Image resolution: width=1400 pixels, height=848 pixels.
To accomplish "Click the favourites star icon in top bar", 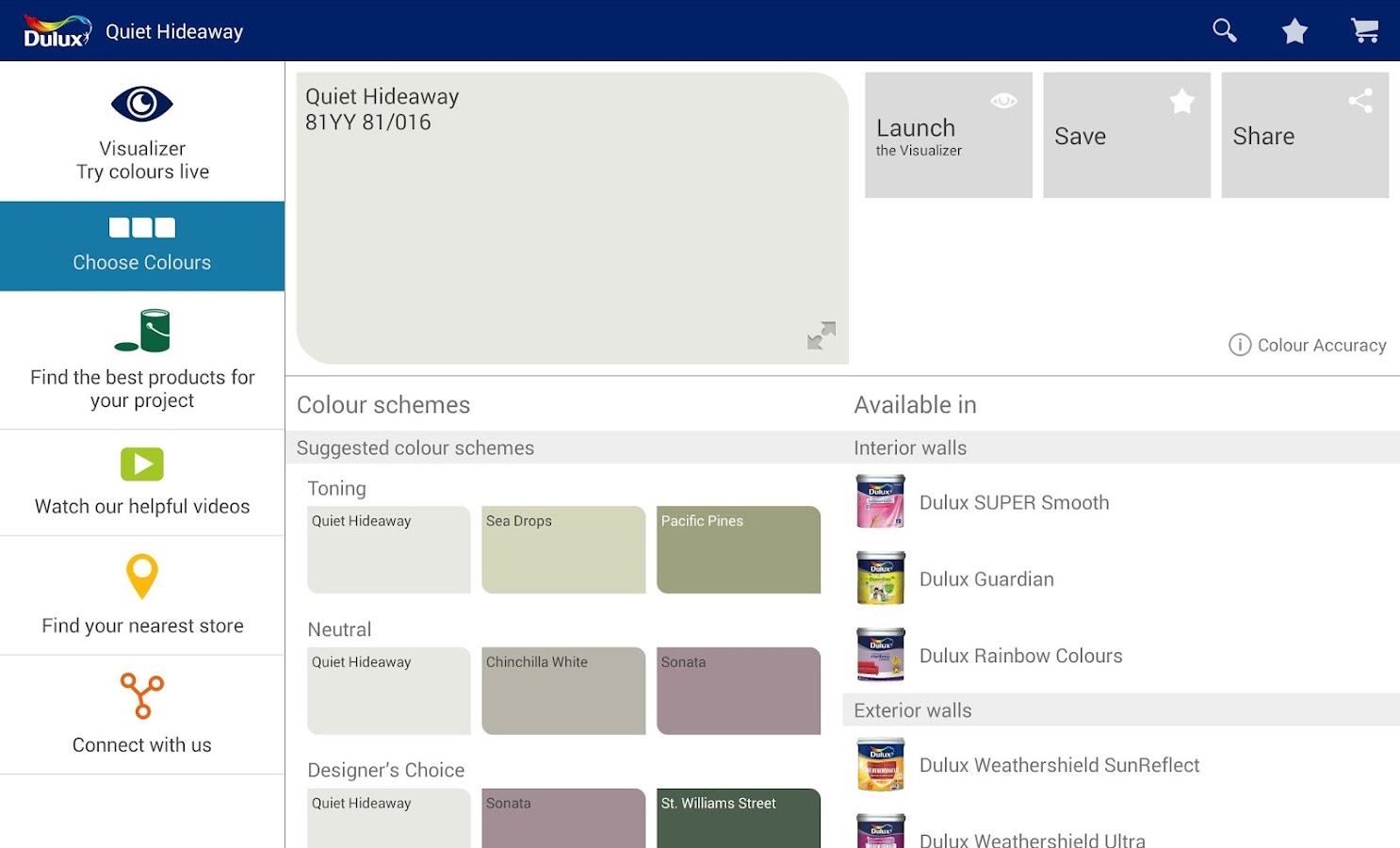I will [x=1294, y=29].
